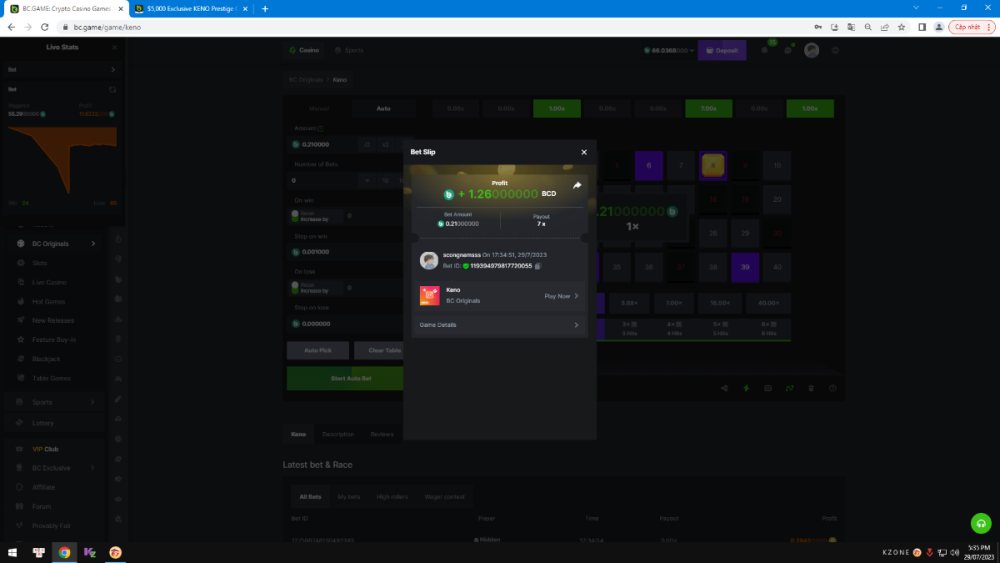
Task: Open Chrome from the Windows taskbar
Action: tap(64, 552)
